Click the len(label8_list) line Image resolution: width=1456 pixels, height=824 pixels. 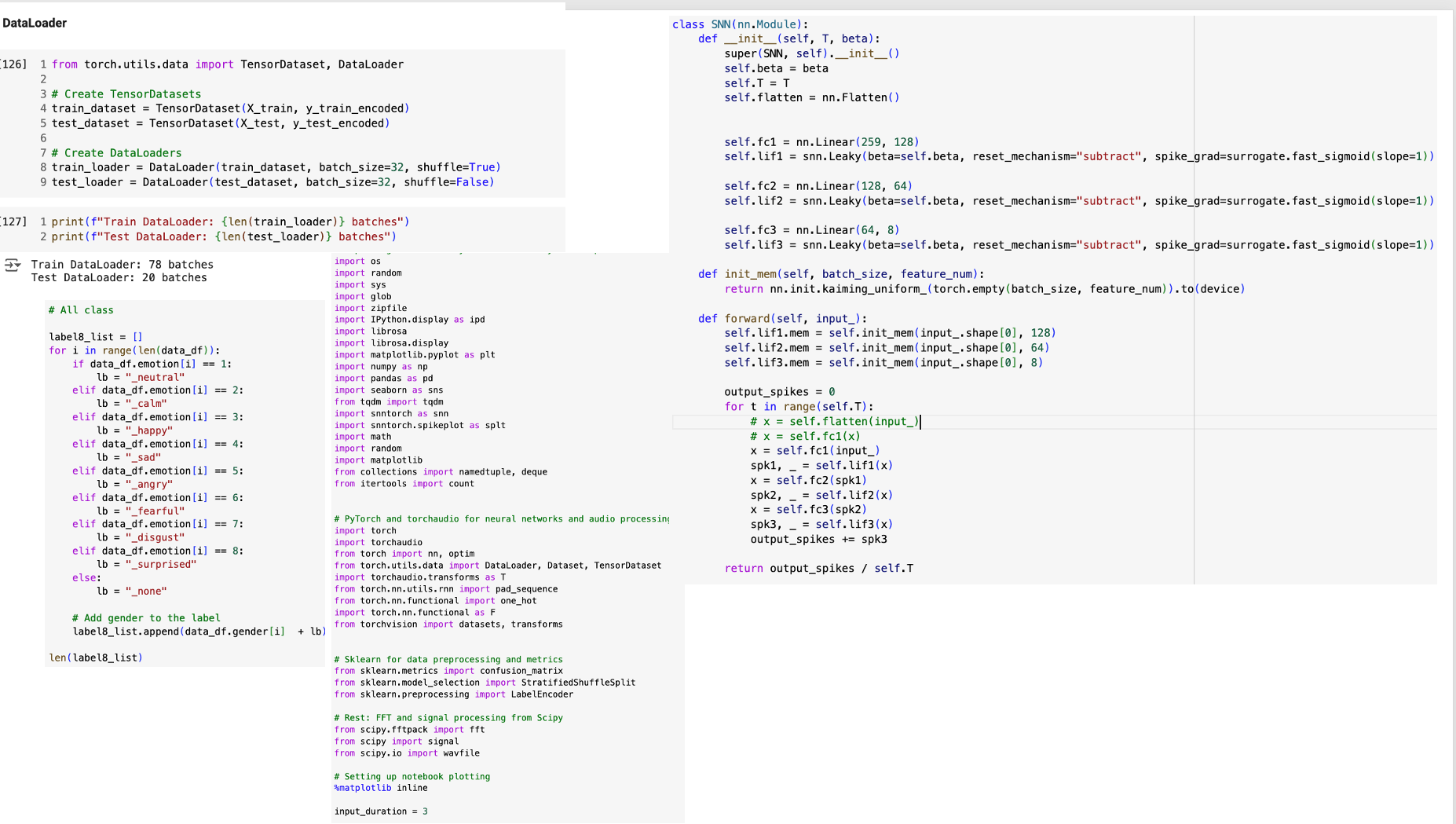tap(95, 657)
